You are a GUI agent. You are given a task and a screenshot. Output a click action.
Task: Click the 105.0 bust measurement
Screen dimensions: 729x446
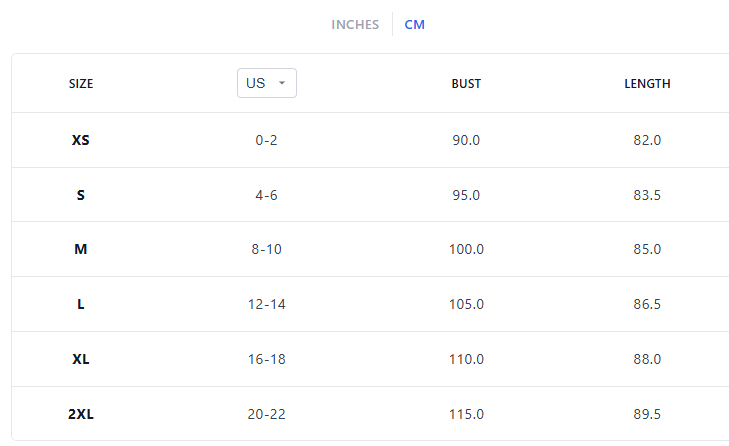point(466,304)
